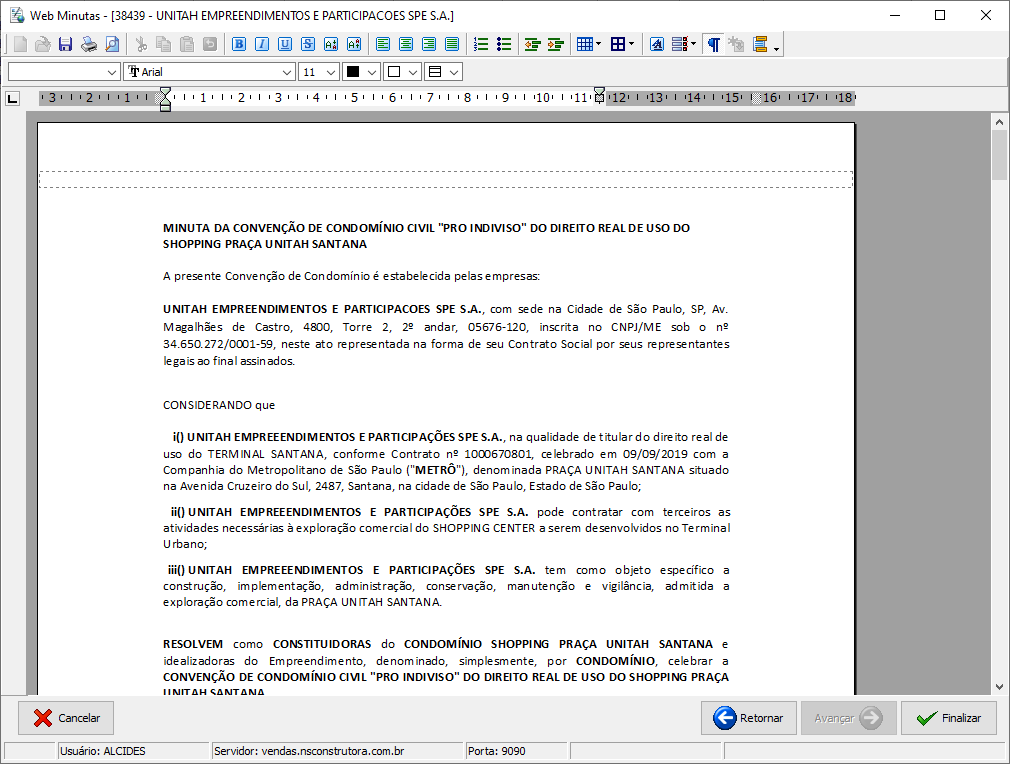Viewport: 1010px width, 764px height.
Task: Click the word CONSIDERANDO in document
Action: click(207, 405)
